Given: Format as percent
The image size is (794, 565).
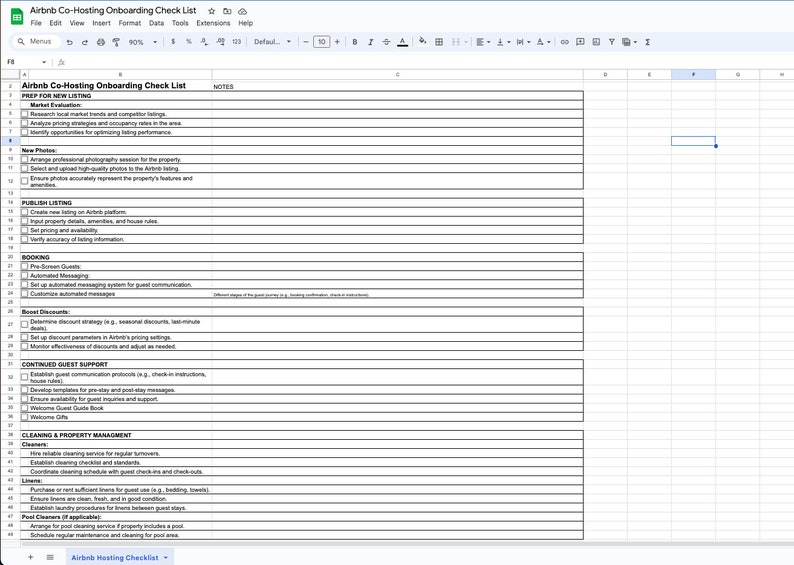Looking at the screenshot, I should (188, 42).
